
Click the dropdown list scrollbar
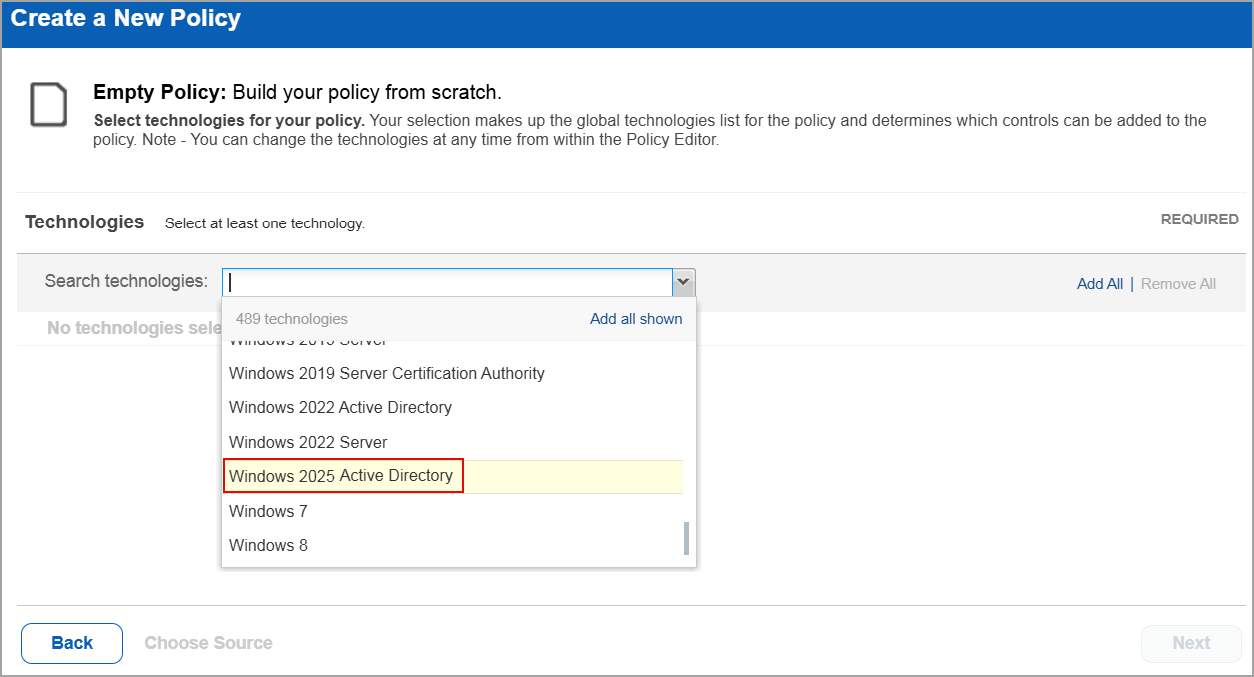tap(687, 538)
